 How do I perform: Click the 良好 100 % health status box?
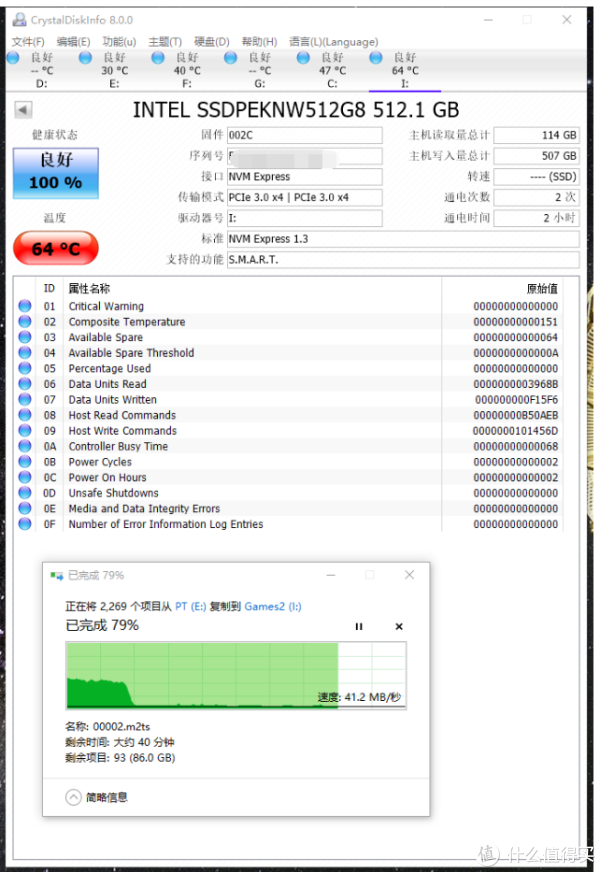coord(56,173)
